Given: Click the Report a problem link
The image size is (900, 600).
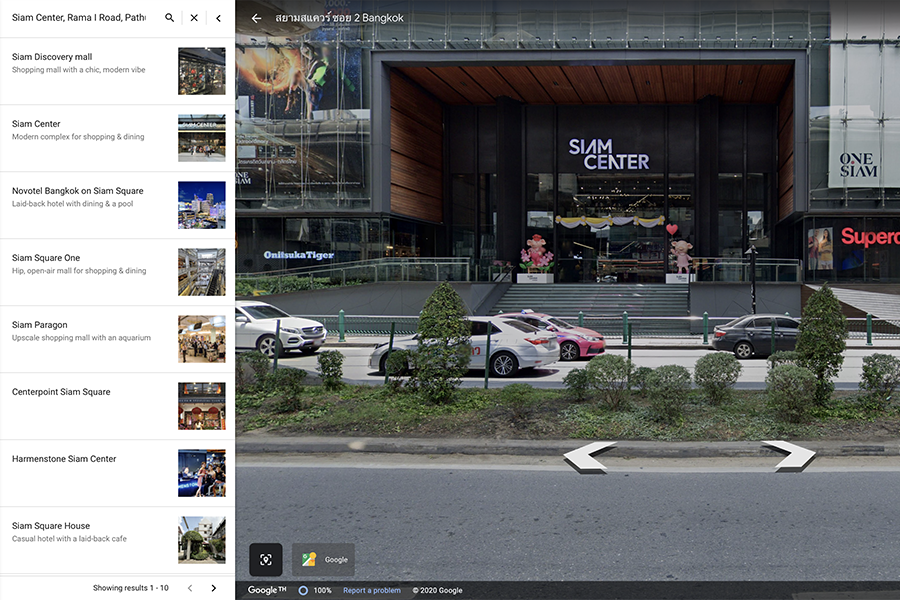Looking at the screenshot, I should 371,590.
